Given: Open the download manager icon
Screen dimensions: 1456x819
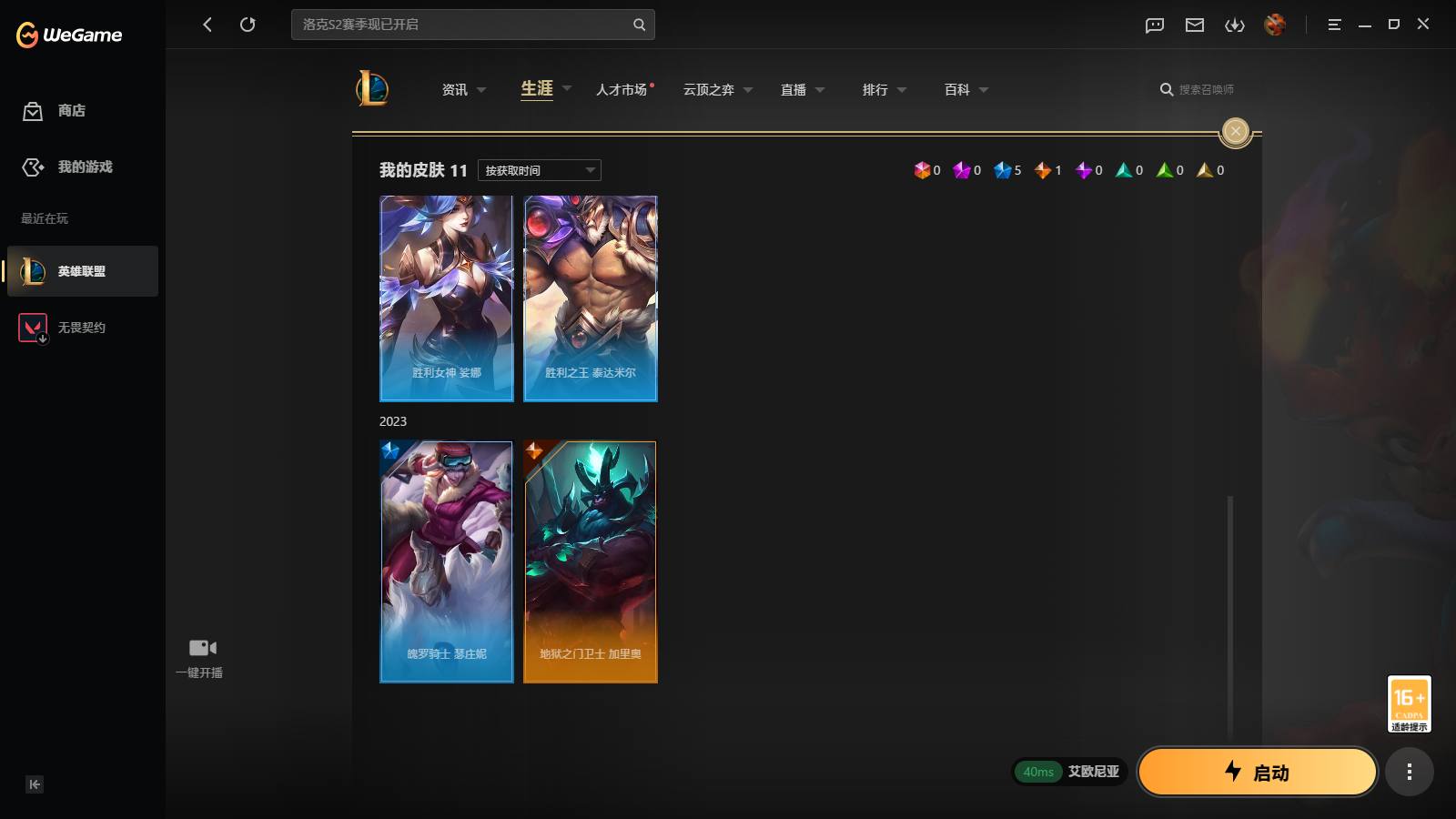Looking at the screenshot, I should [x=1235, y=25].
